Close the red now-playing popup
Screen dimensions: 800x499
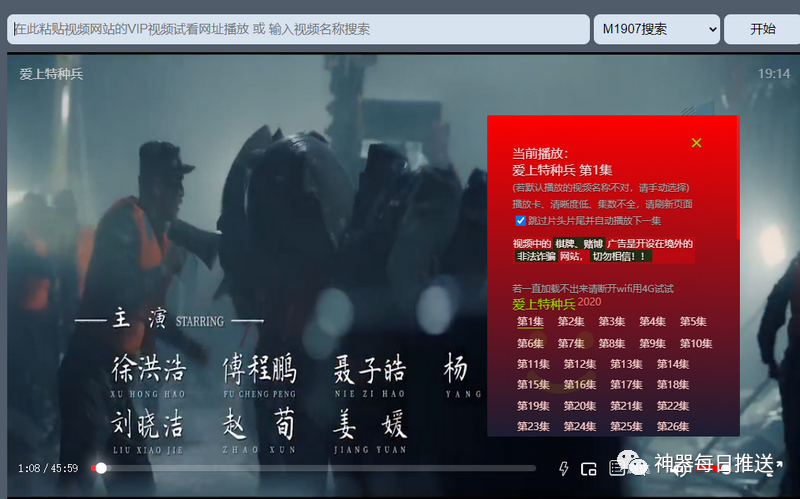(696, 143)
